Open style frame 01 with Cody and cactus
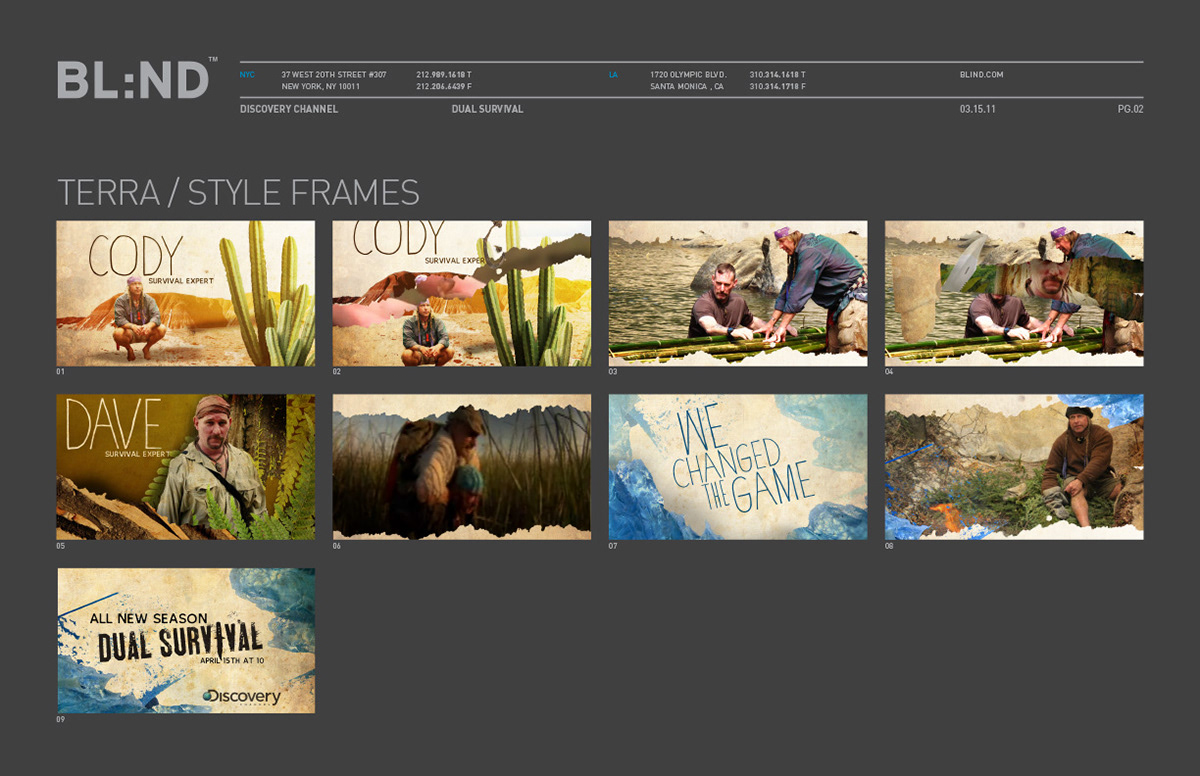The image size is (1200, 776). coord(186,293)
